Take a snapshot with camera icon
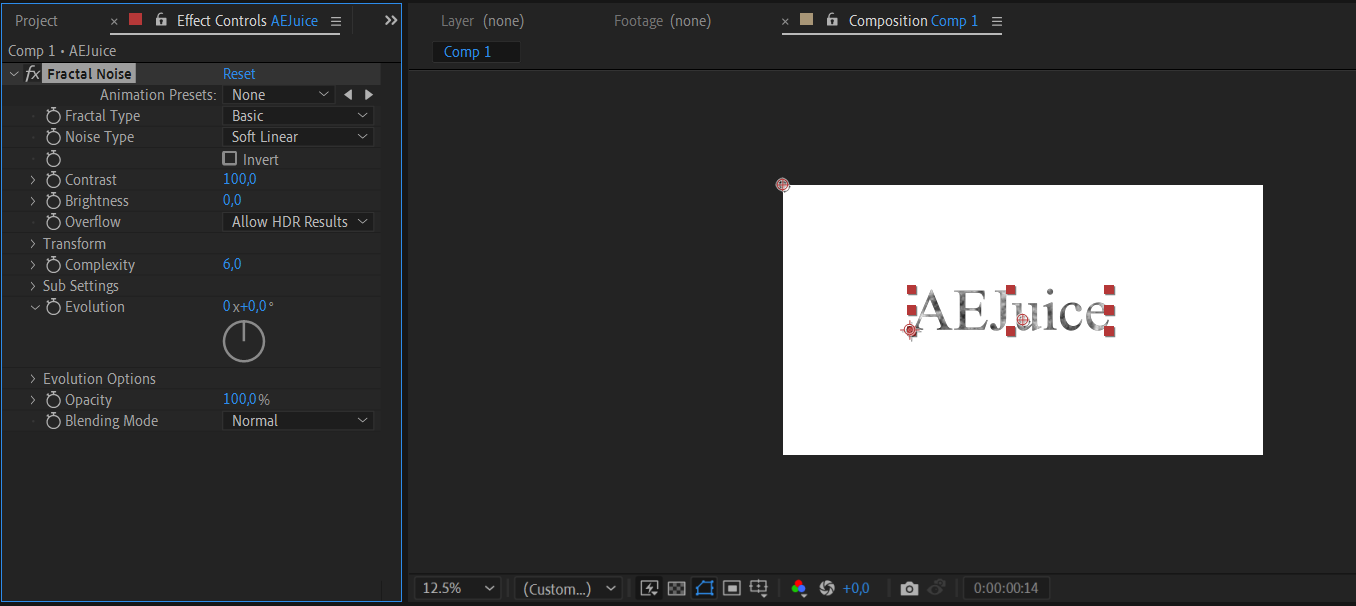The image size is (1356, 606). point(909,588)
